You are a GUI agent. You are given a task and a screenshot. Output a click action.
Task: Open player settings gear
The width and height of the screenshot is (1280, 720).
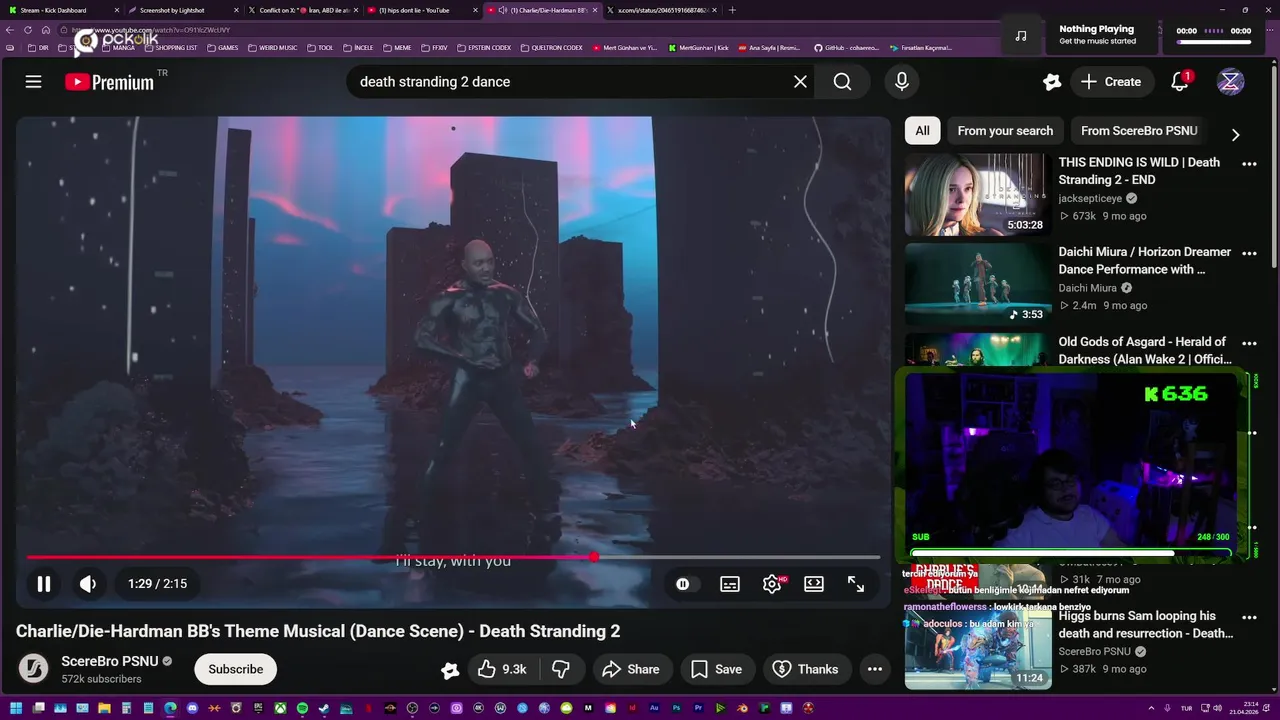(x=772, y=584)
